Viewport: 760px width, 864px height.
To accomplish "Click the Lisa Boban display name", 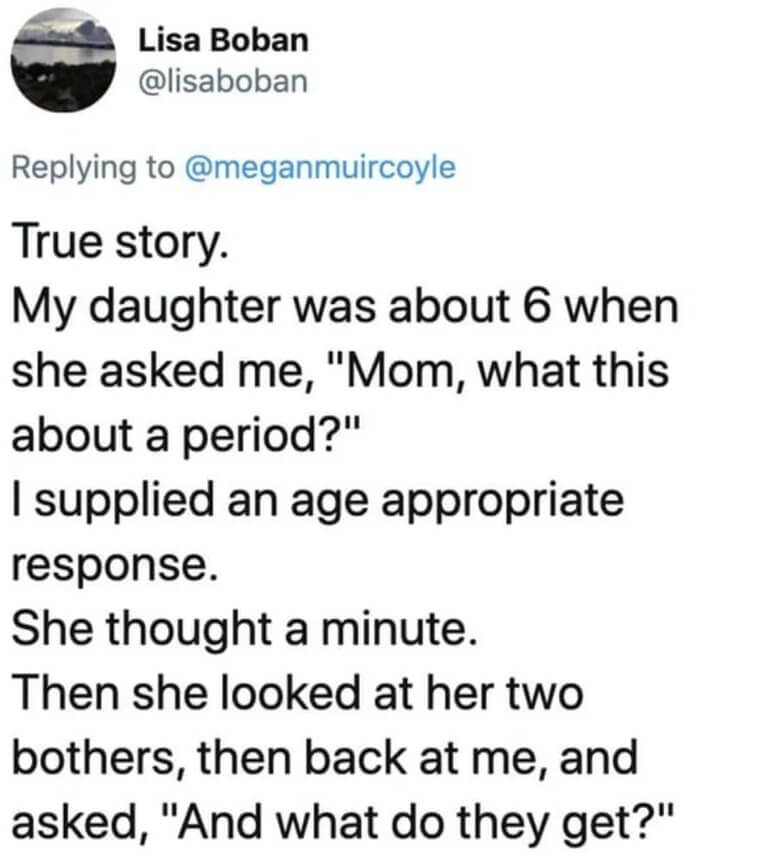I will click(x=223, y=41).
